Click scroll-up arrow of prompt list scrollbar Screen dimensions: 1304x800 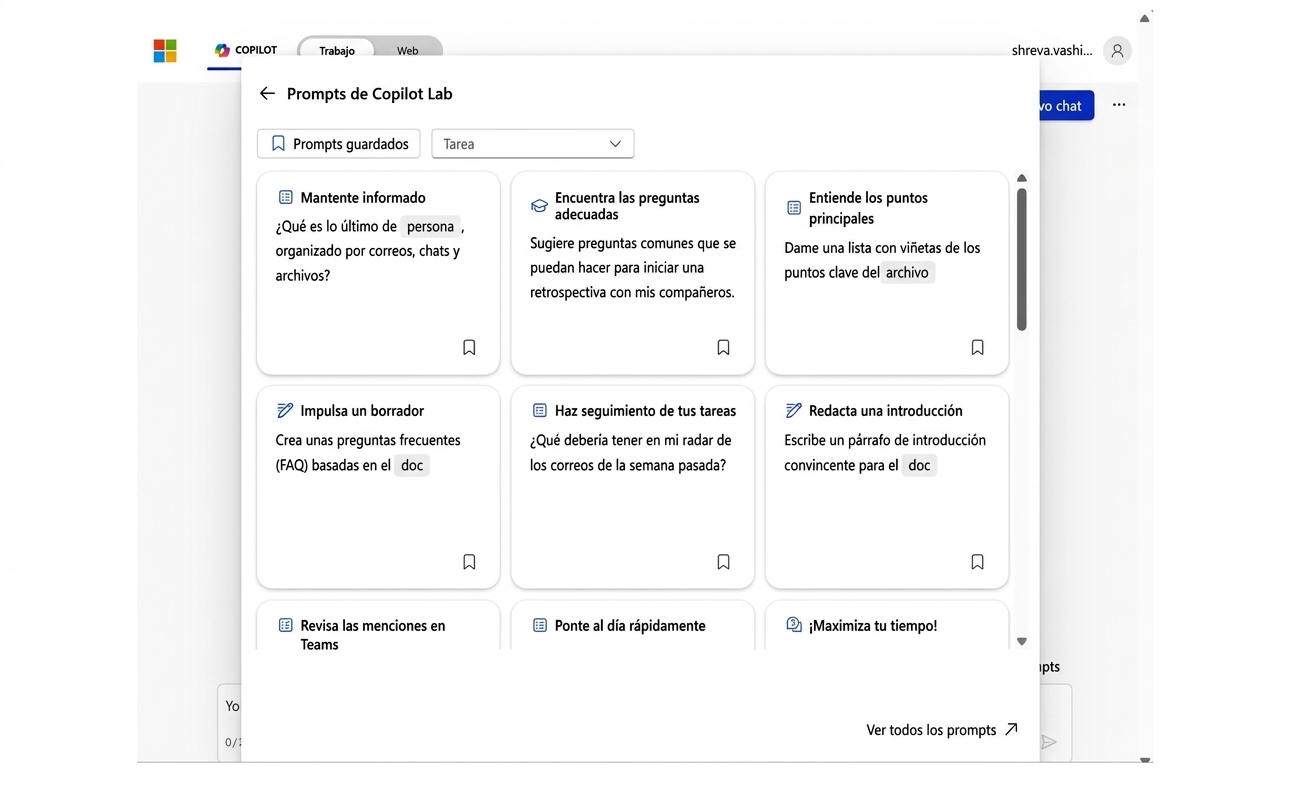1022,178
